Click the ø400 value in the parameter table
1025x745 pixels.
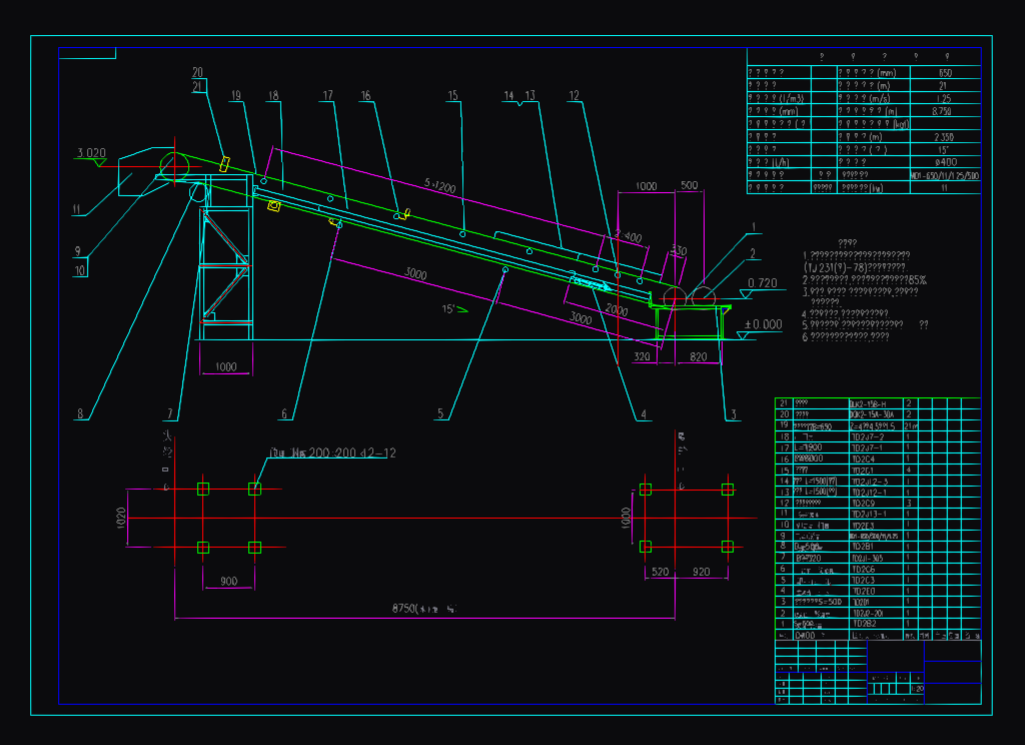[x=945, y=162]
